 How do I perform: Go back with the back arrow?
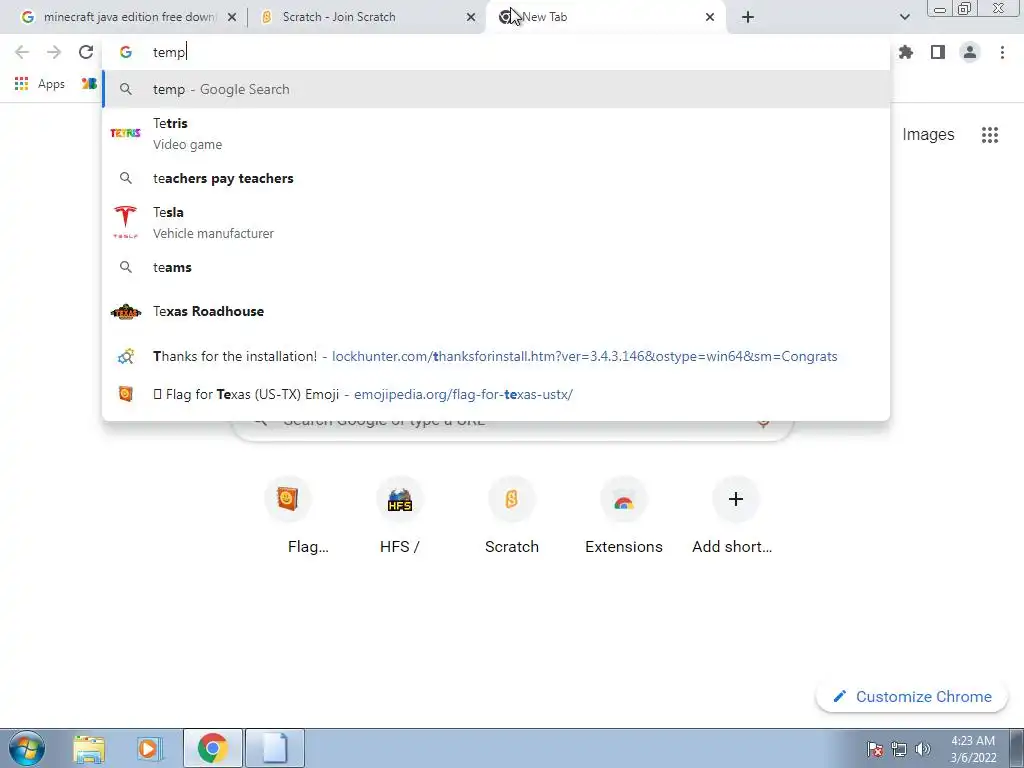(x=22, y=52)
